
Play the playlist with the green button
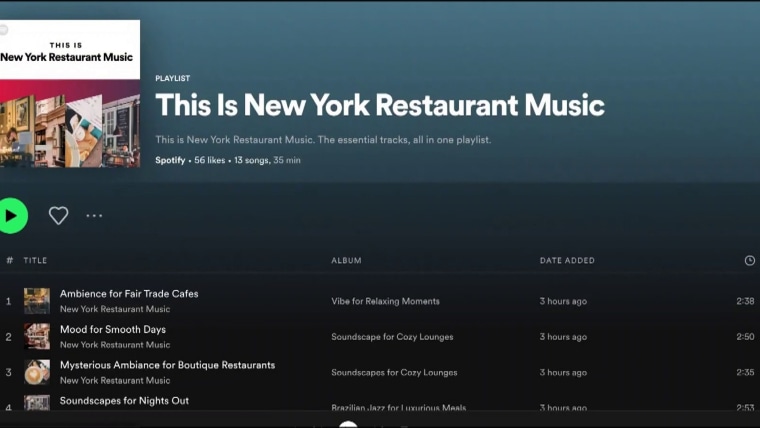pyautogui.click(x=12, y=216)
